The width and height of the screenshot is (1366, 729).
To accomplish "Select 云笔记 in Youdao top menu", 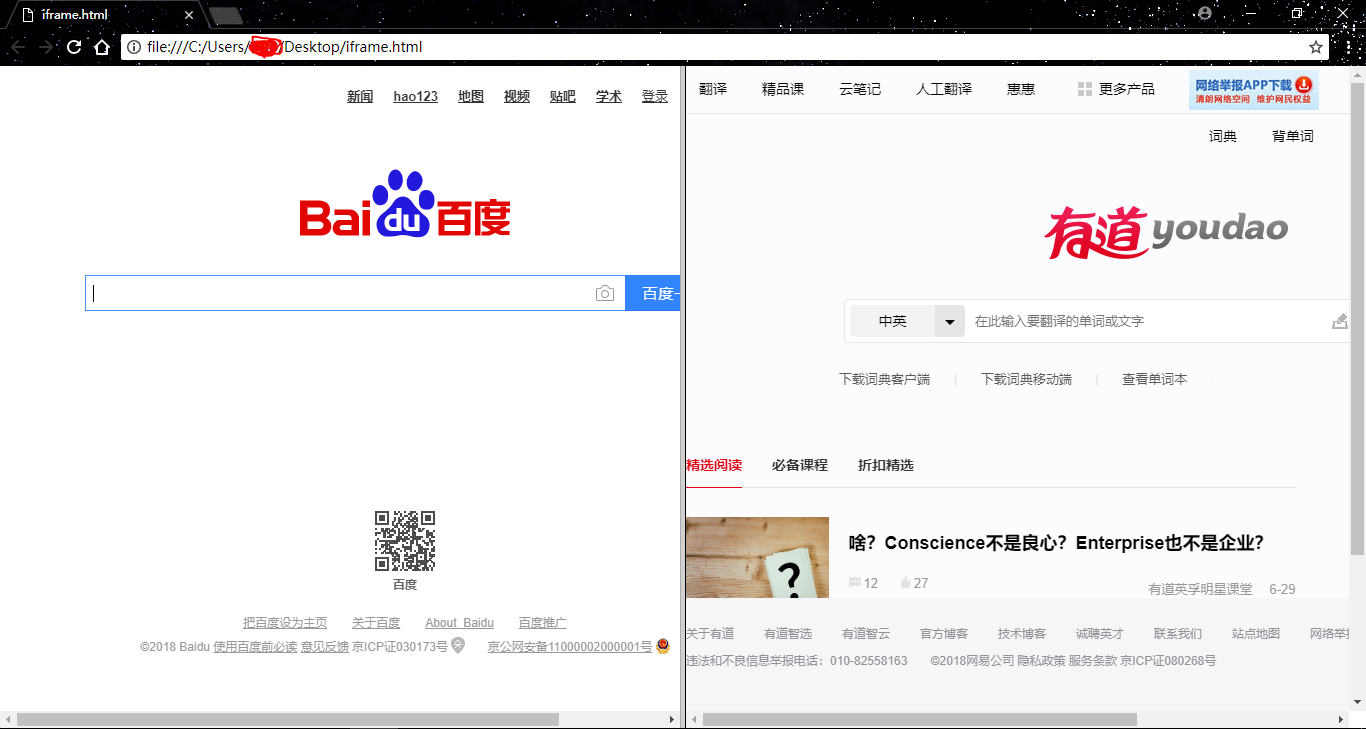I will [860, 89].
